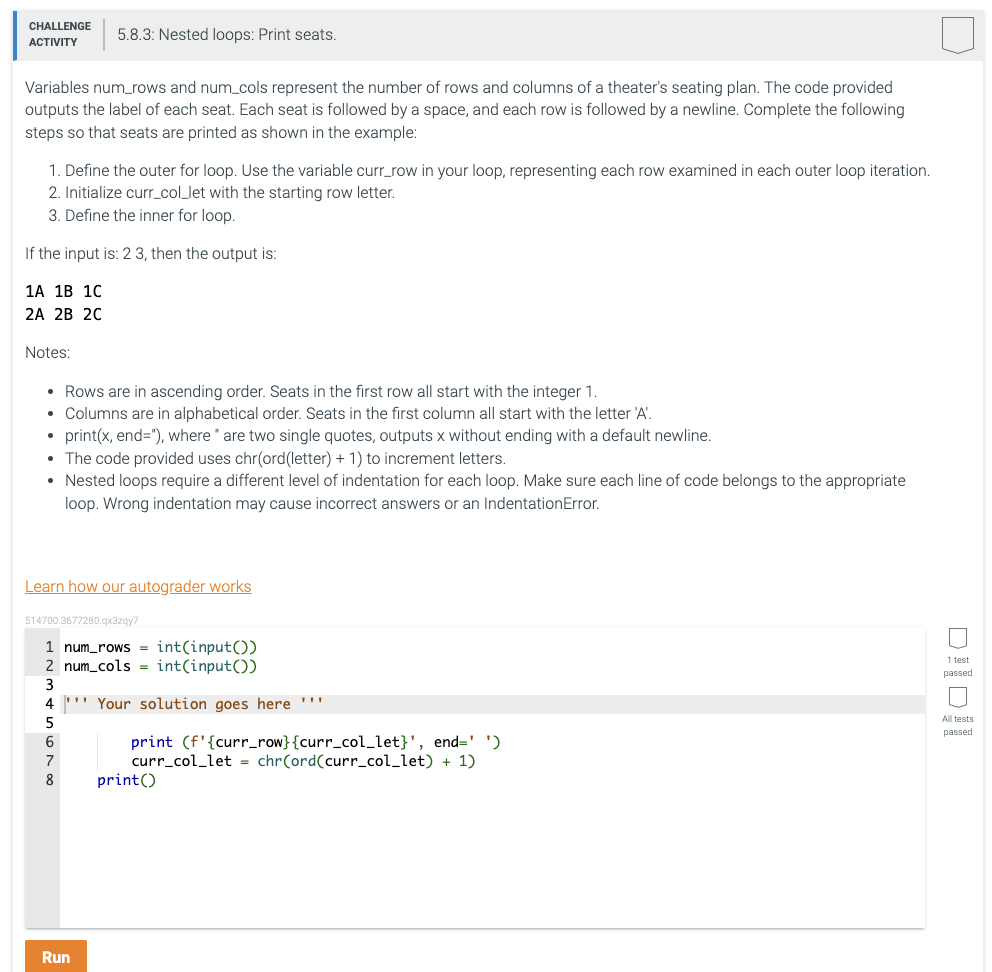The width and height of the screenshot is (992, 972).
Task: Click the num_rows input statement on line 1
Action: pyautogui.click(x=160, y=647)
